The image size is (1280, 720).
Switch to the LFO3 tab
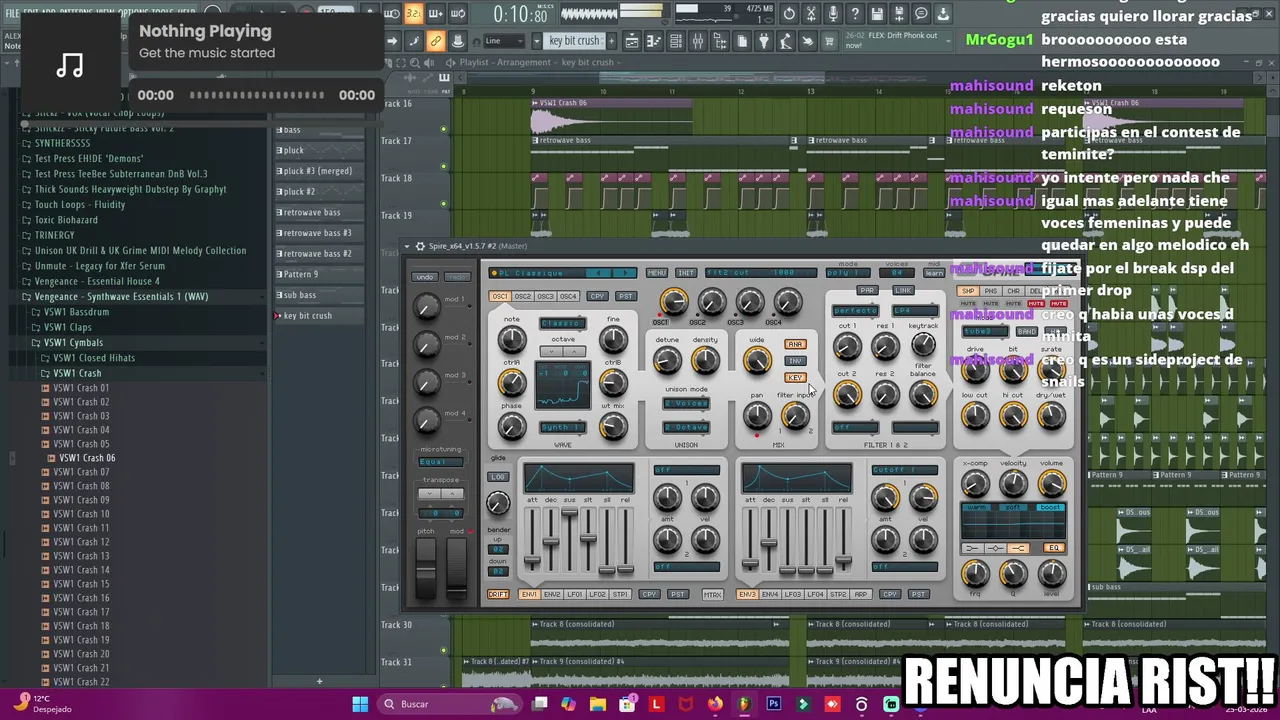(x=793, y=594)
